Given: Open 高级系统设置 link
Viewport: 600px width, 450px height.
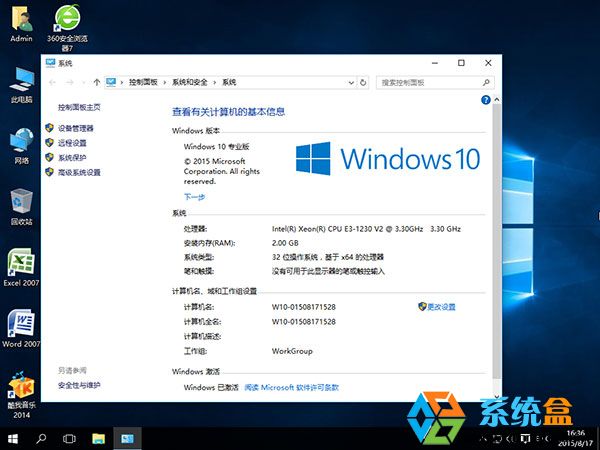Looking at the screenshot, I should pyautogui.click(x=79, y=172).
